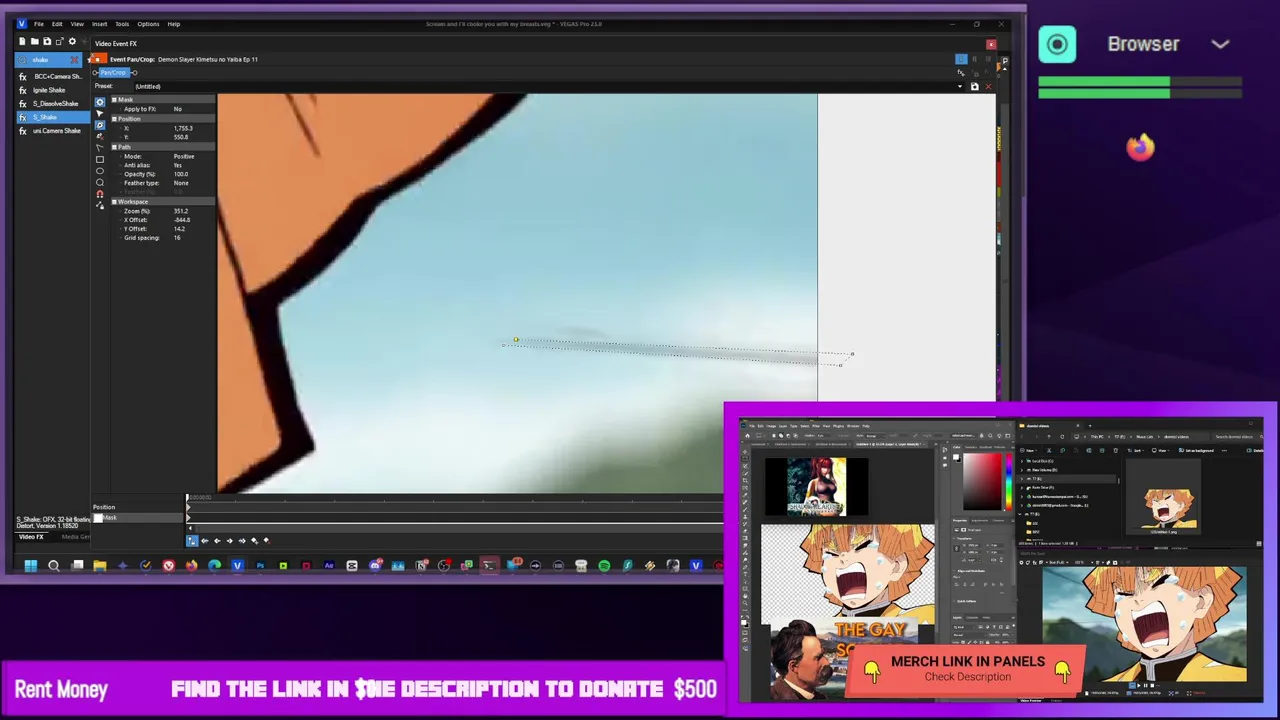Select the Anchor Creation pen tool
This screenshot has width=1280, height=720.
point(99,124)
